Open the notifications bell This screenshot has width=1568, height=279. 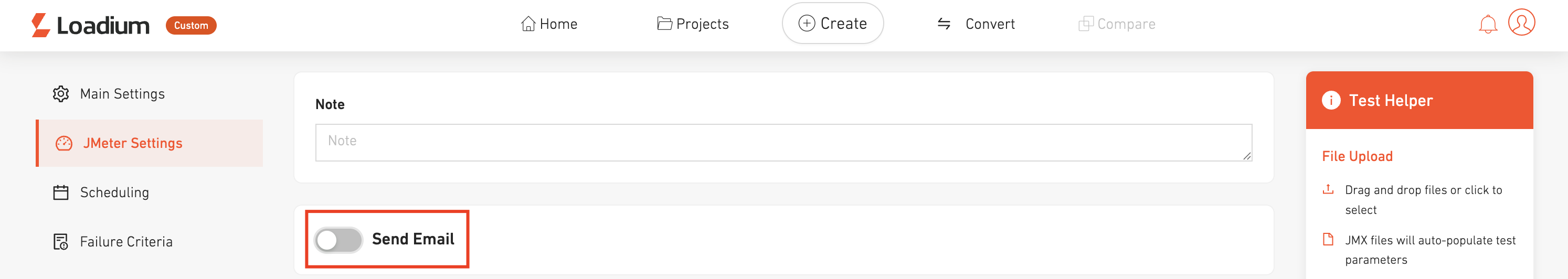(1487, 24)
